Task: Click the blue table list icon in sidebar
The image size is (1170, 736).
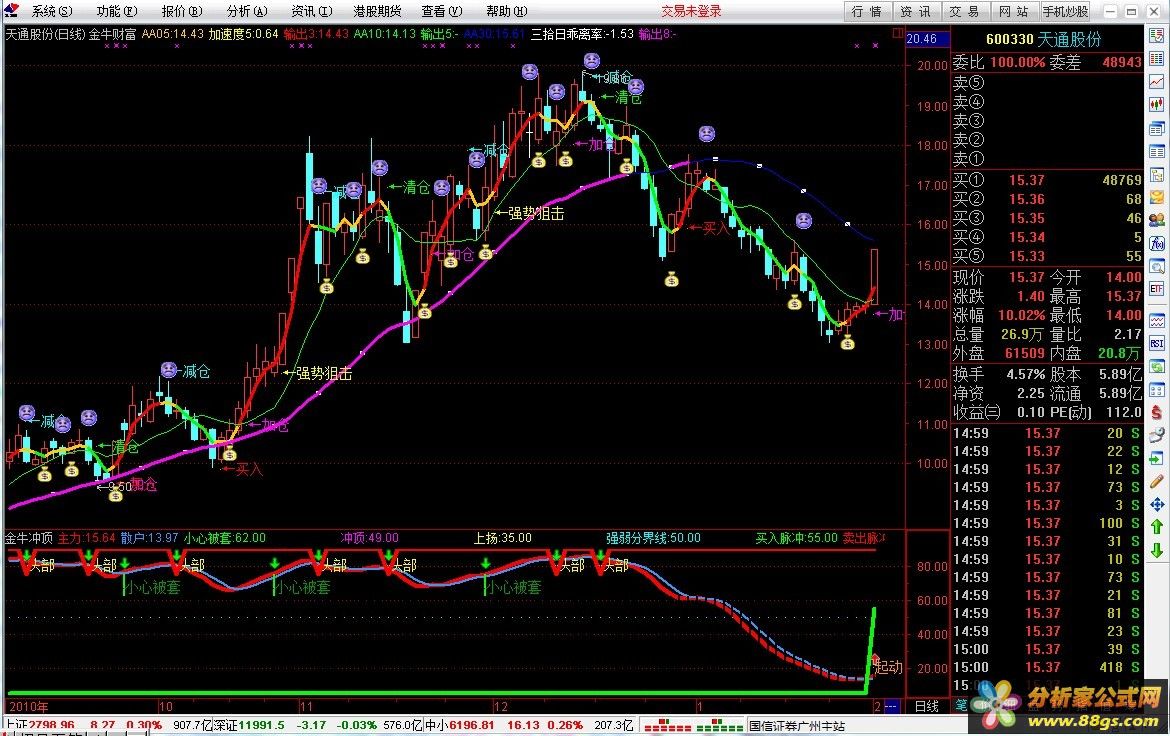Action: [1157, 152]
